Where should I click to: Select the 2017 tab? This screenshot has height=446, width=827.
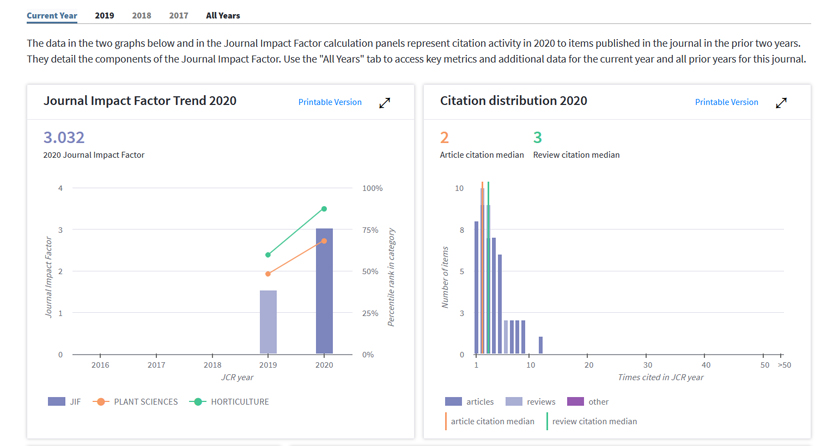(x=178, y=16)
